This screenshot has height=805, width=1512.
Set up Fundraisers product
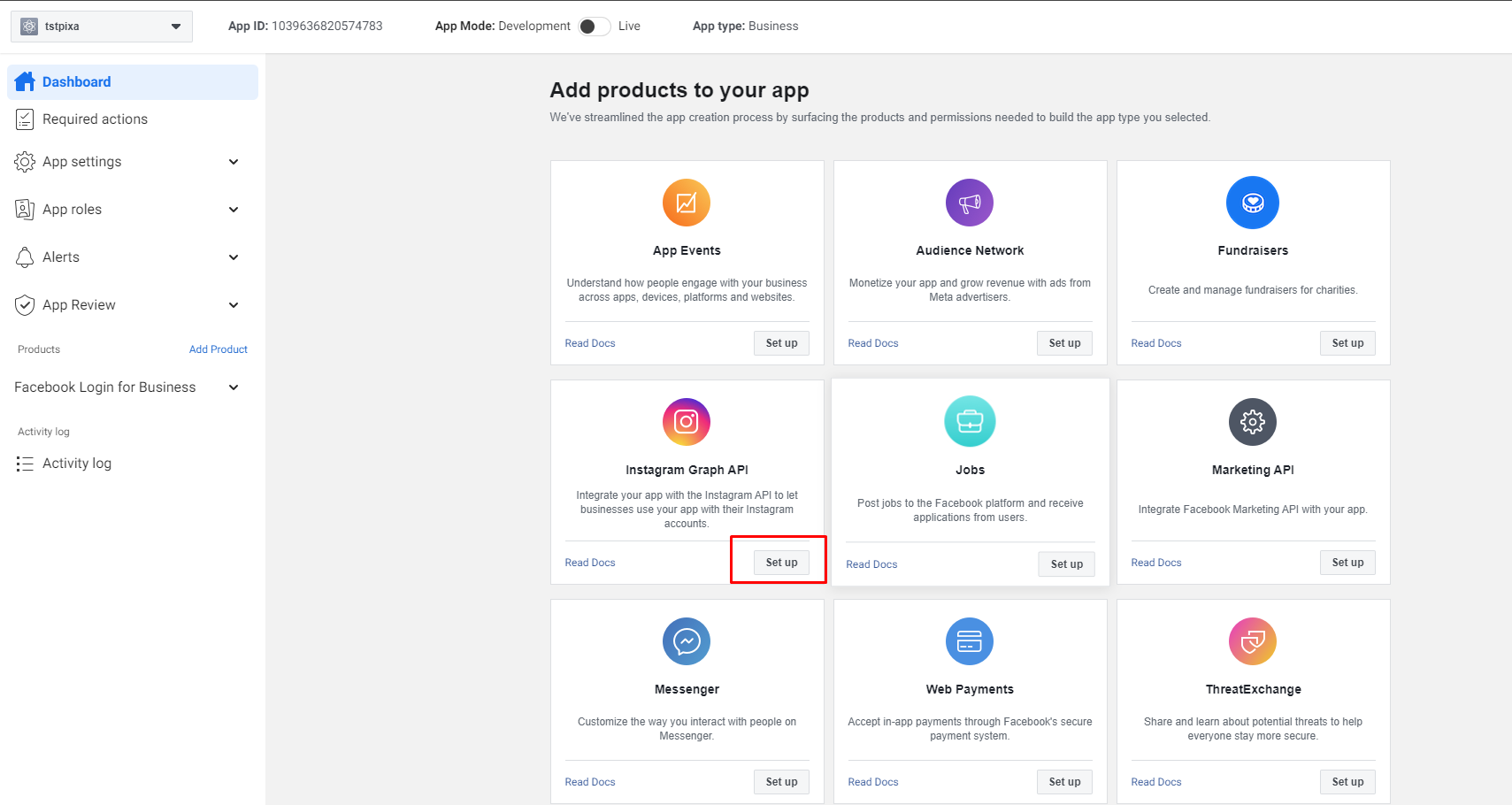click(x=1347, y=343)
